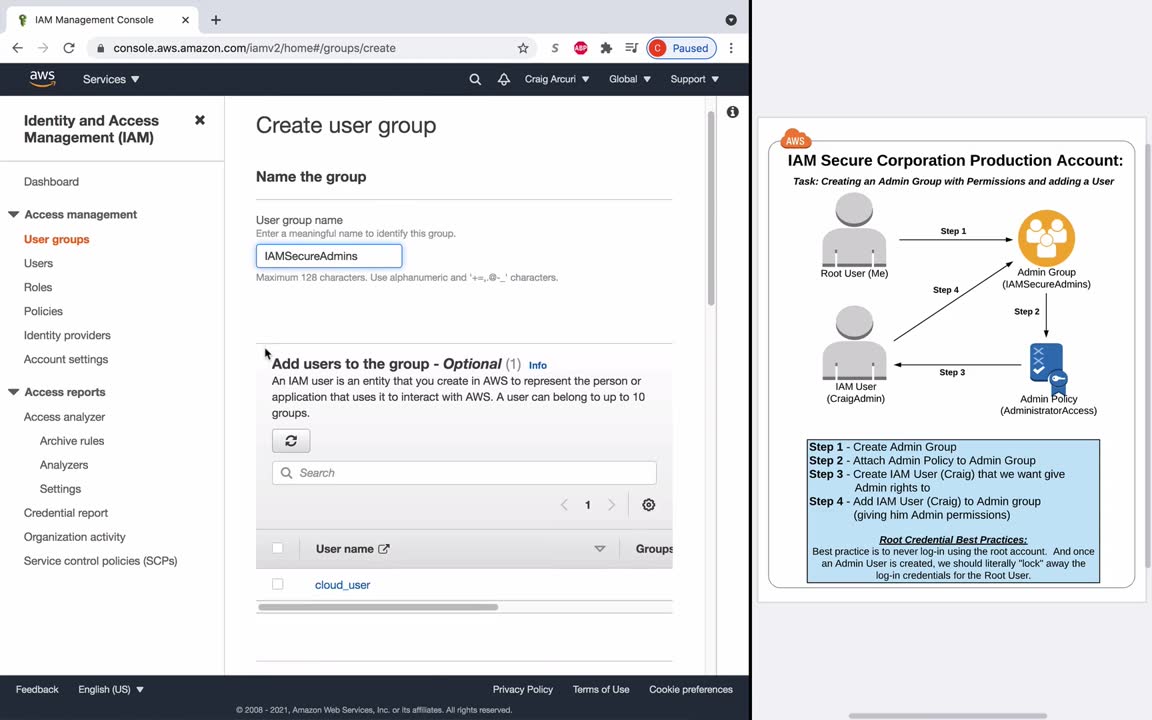Open the Extensions puzzle piece icon
Viewport: 1152px width, 720px height.
[x=606, y=48]
